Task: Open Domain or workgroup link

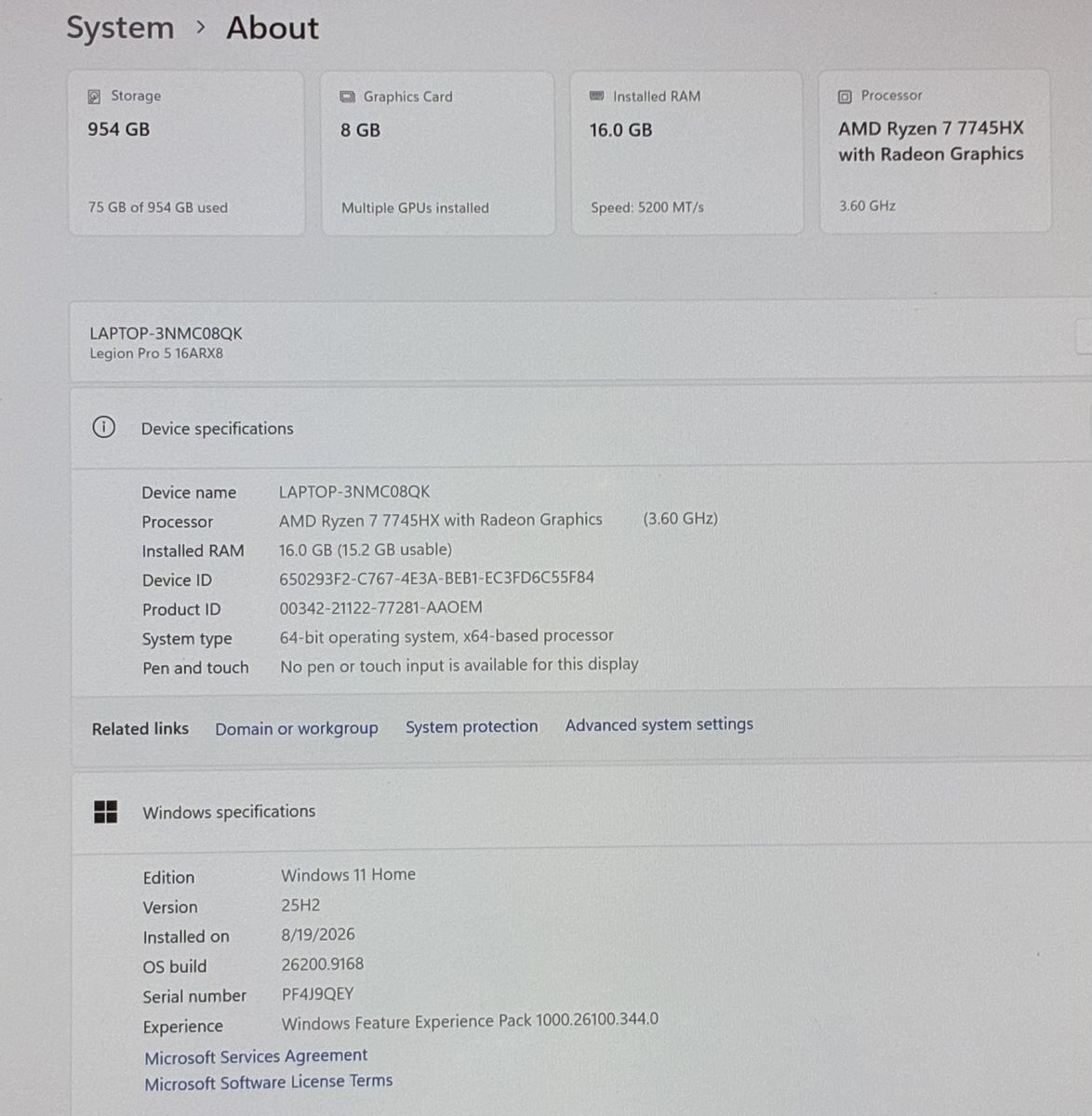Action: click(x=297, y=728)
